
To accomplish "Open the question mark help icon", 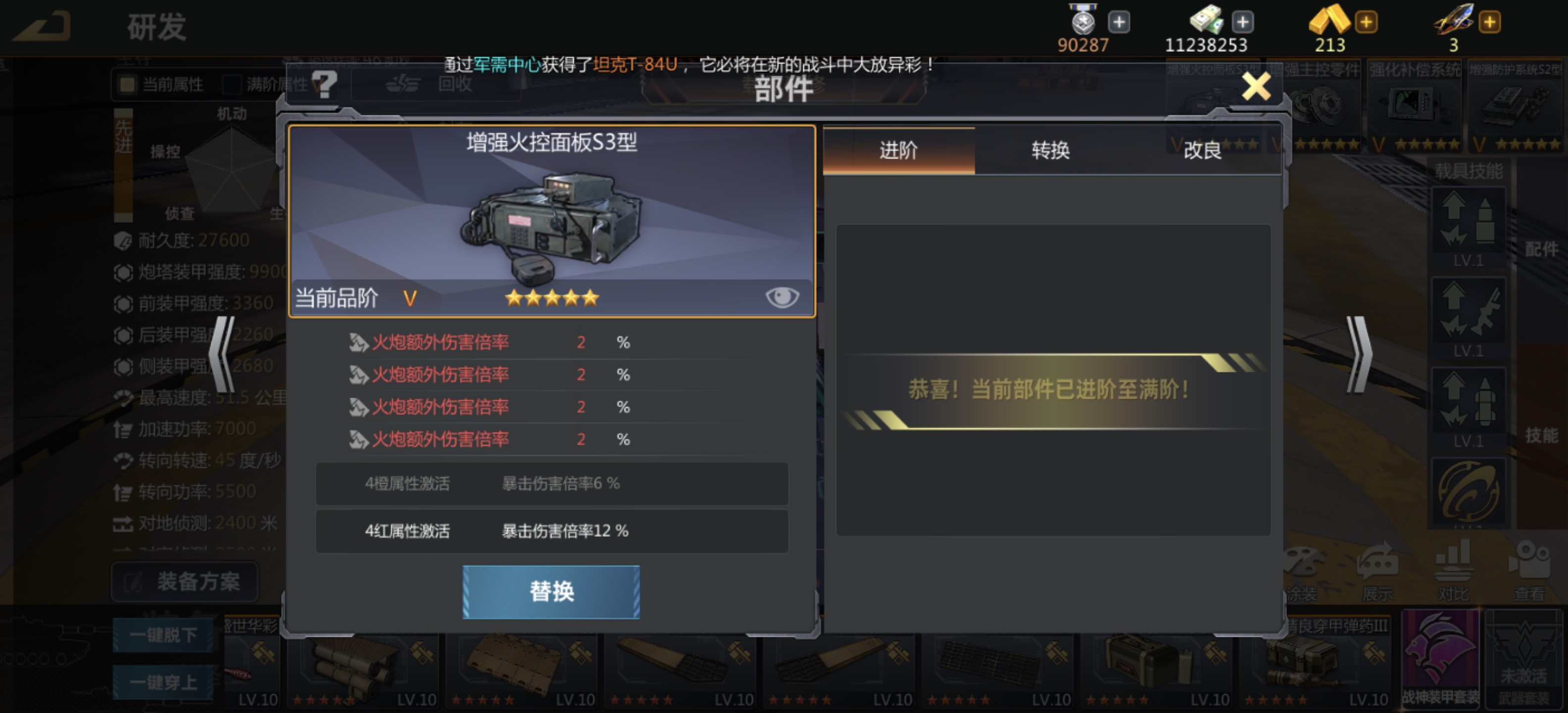I will [324, 85].
